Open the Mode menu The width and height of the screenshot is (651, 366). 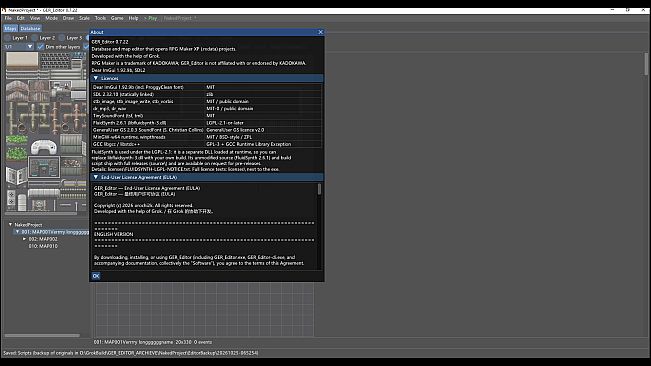[x=51, y=18]
